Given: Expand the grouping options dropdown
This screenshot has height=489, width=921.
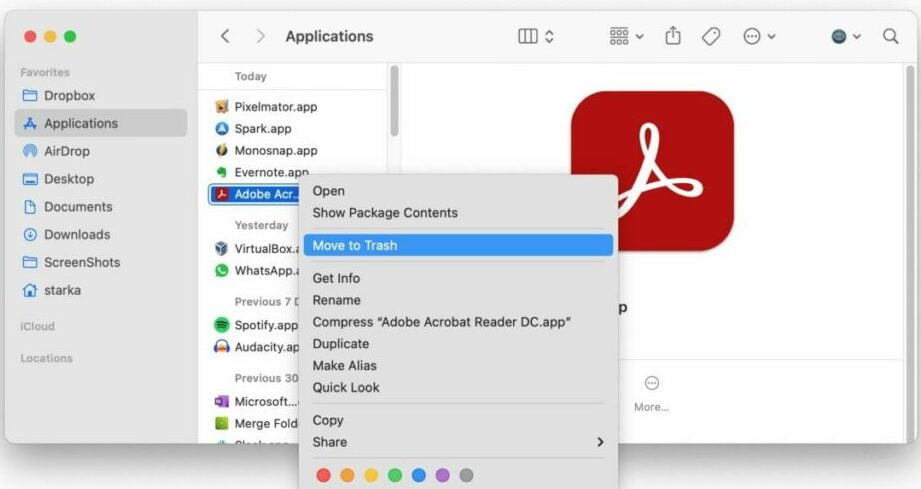Looking at the screenshot, I should coord(626,36).
